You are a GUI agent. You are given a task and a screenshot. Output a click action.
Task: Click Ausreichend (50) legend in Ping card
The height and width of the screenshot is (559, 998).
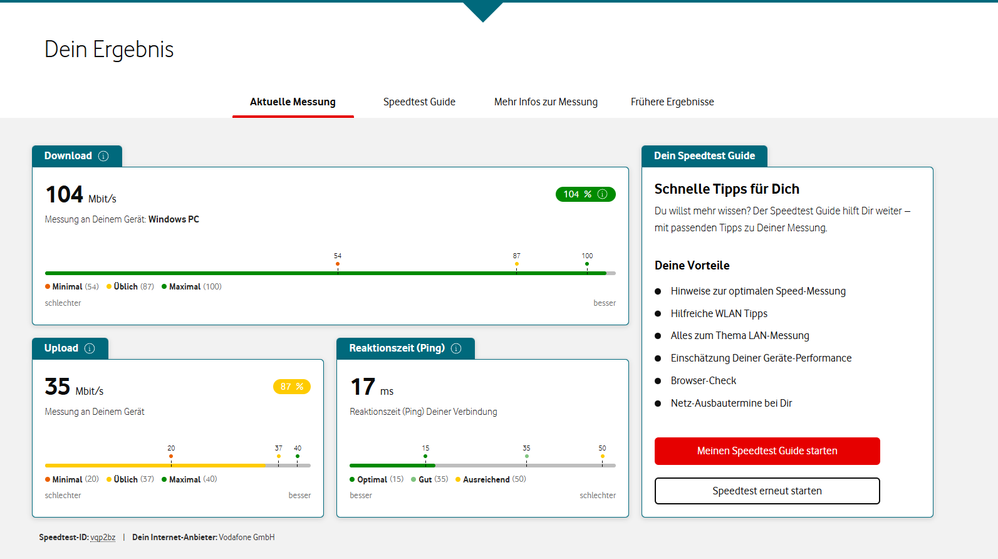(x=491, y=479)
